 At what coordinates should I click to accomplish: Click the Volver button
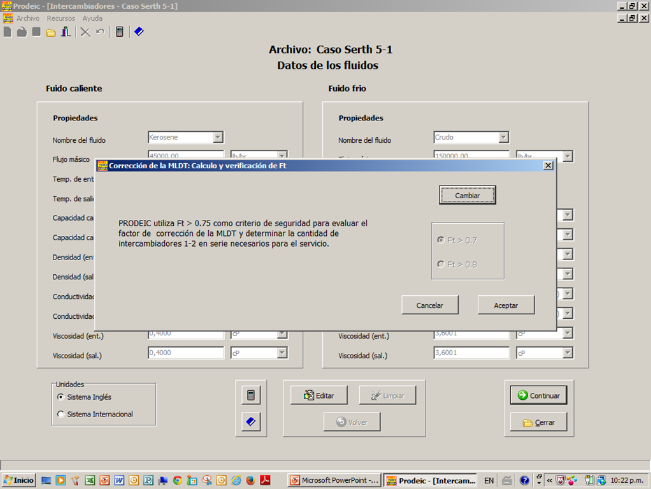tap(352, 422)
